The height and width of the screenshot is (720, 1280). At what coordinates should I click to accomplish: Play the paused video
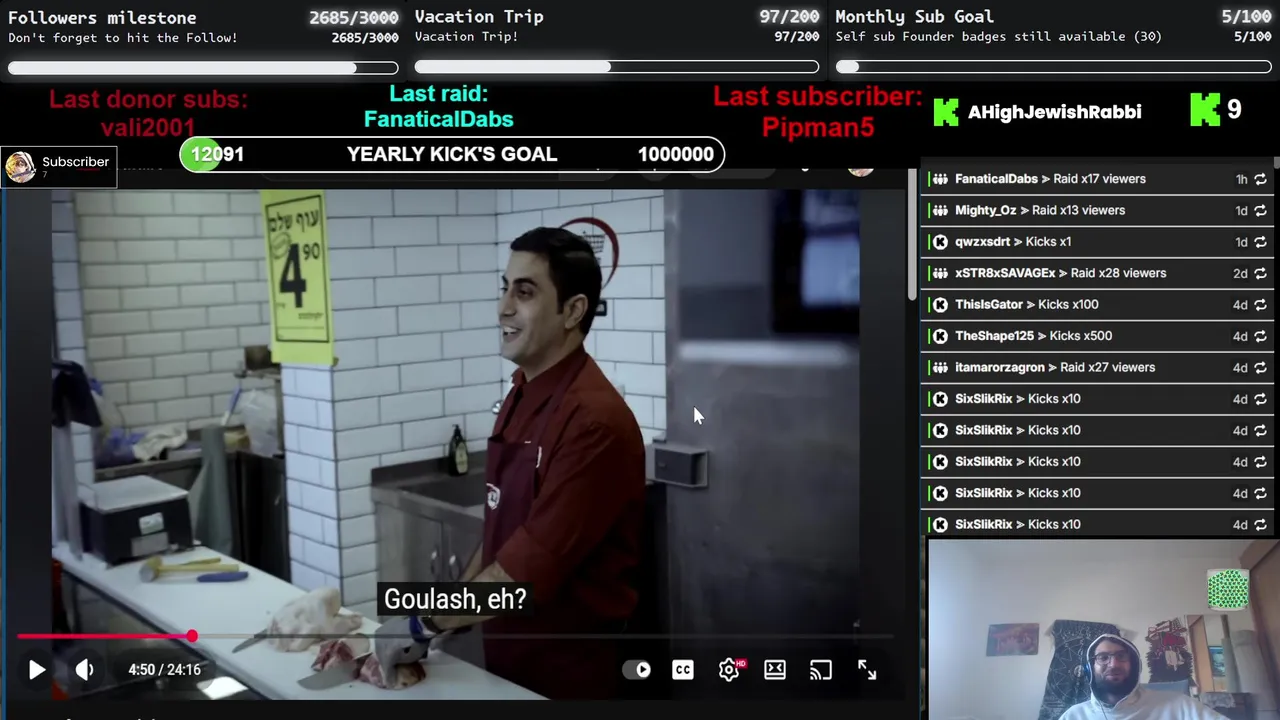click(x=37, y=670)
